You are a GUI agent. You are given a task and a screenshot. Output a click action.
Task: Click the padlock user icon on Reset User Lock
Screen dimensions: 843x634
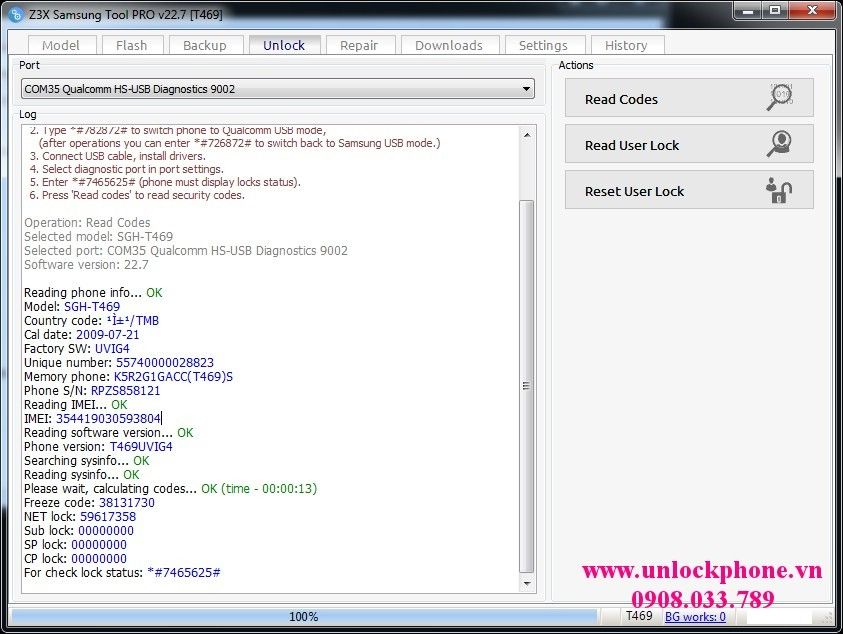point(779,190)
